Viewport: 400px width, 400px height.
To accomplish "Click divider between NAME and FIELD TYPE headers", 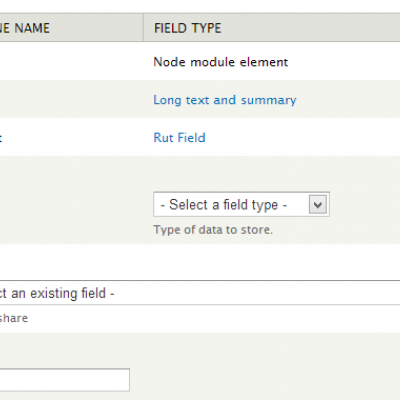I will coord(143,28).
